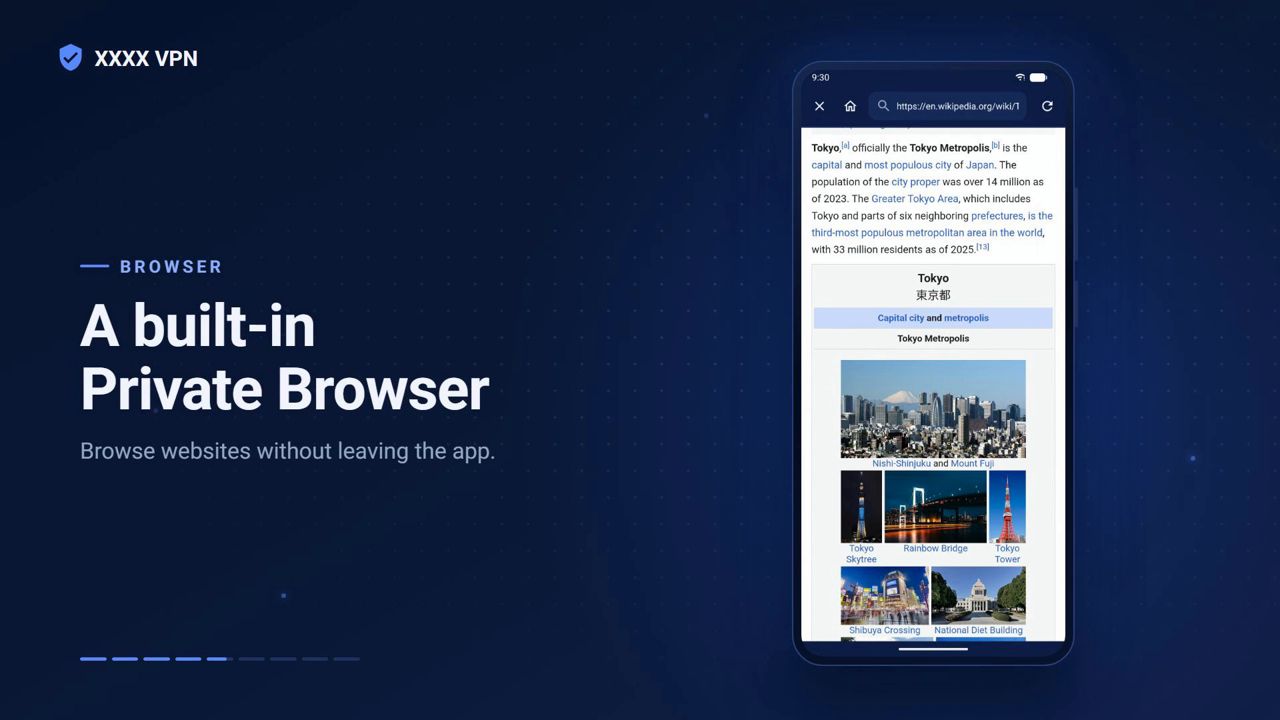Open 'third-most populous metropolitan area in the world' link
Viewport: 1280px width, 720px height.
pos(927,233)
